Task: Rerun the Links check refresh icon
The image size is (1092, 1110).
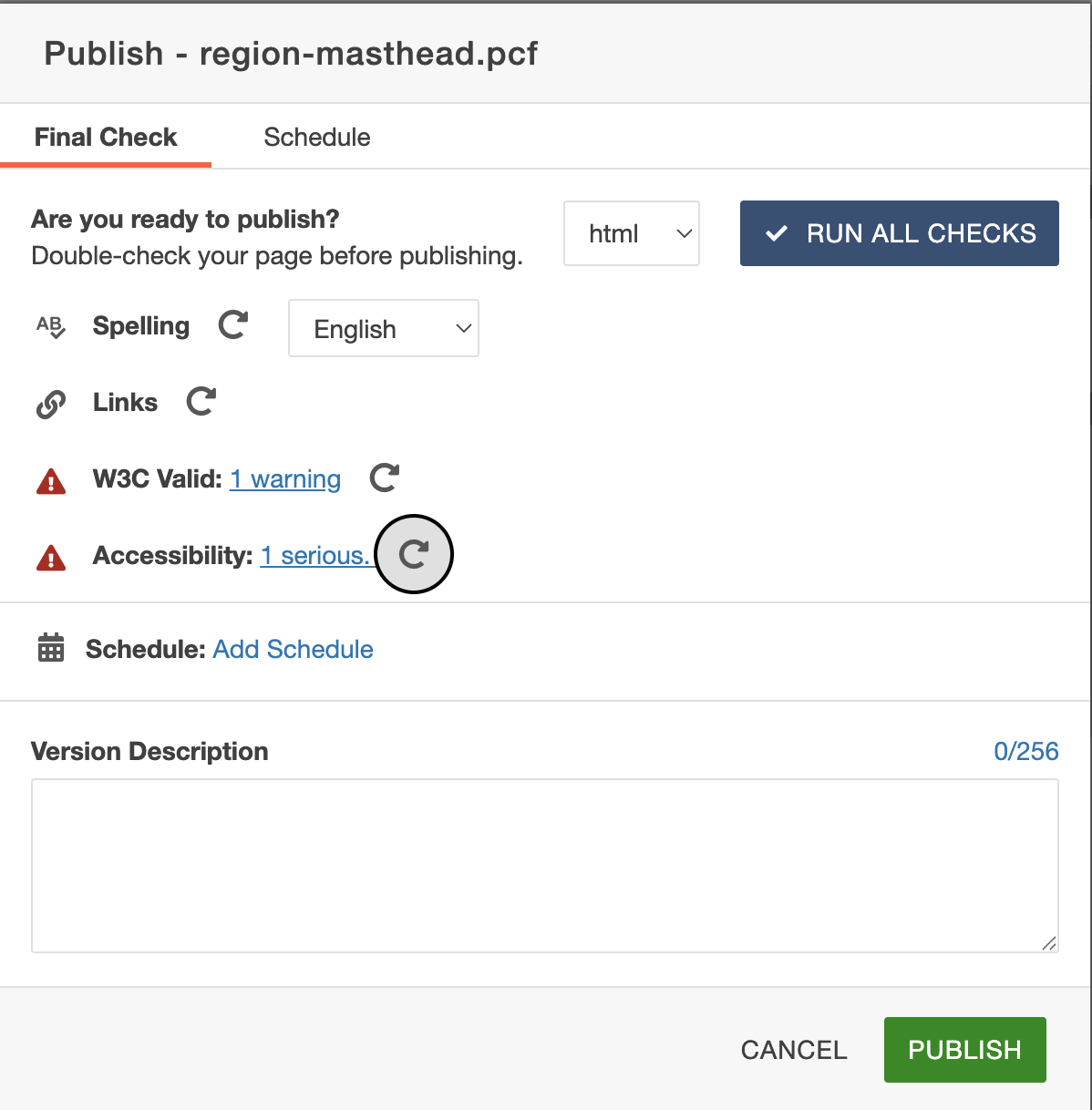Action: (201, 401)
